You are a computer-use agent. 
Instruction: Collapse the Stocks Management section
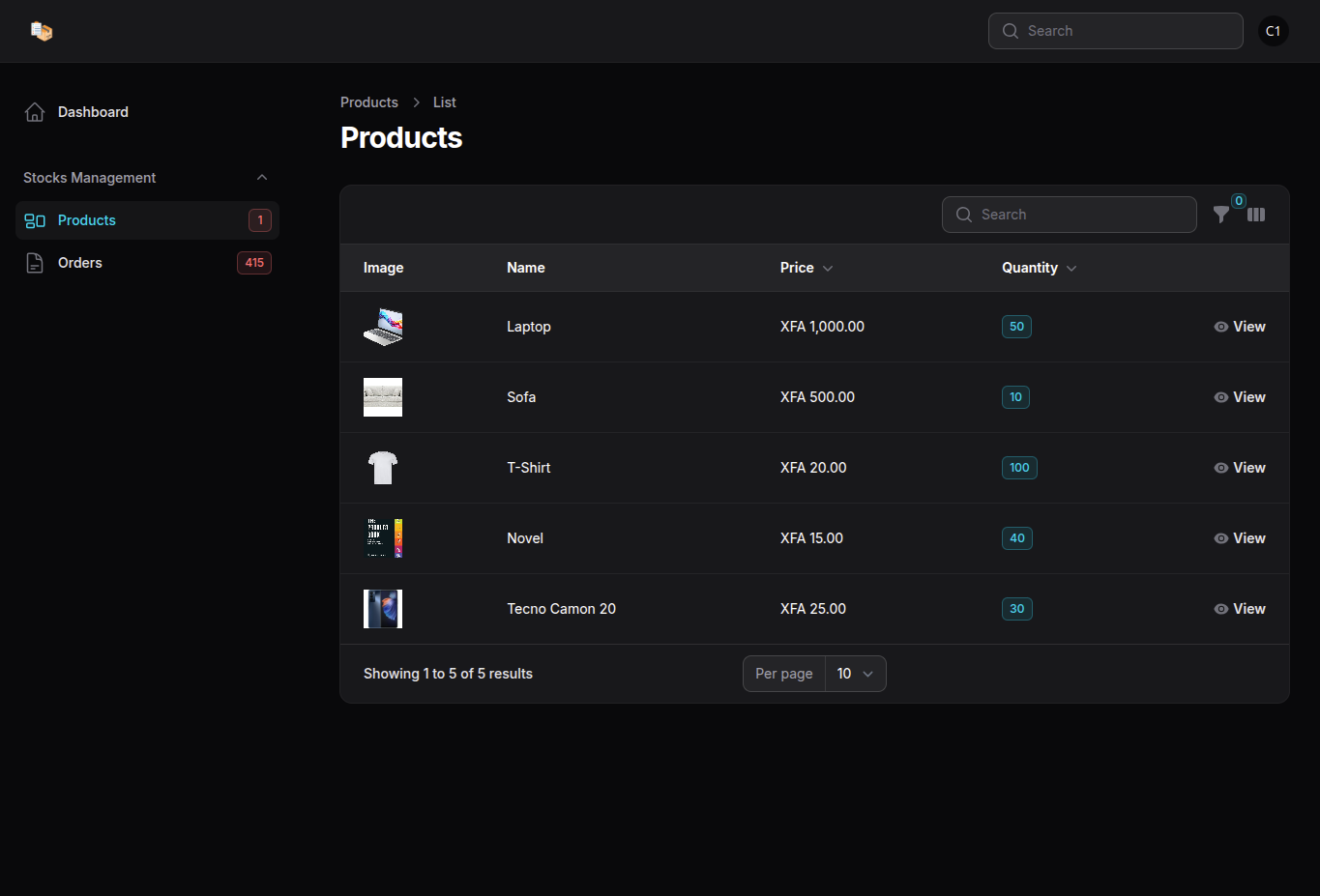[x=261, y=178]
